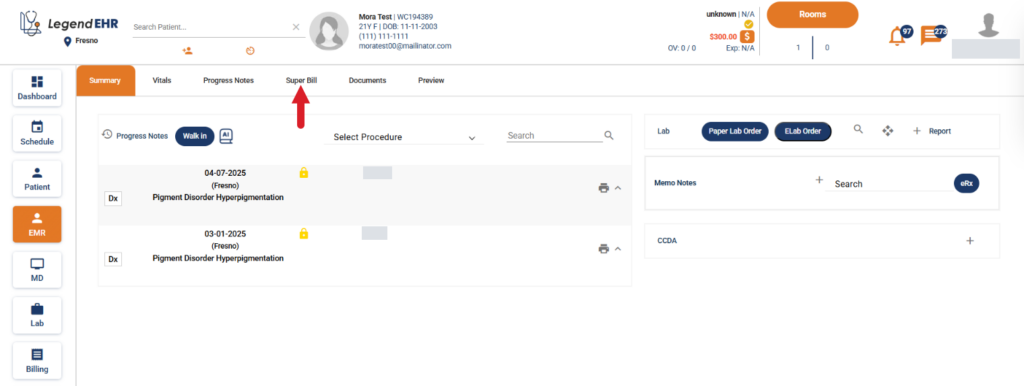Switch to the Super Bill tab
The height and width of the screenshot is (386, 1024).
point(301,80)
